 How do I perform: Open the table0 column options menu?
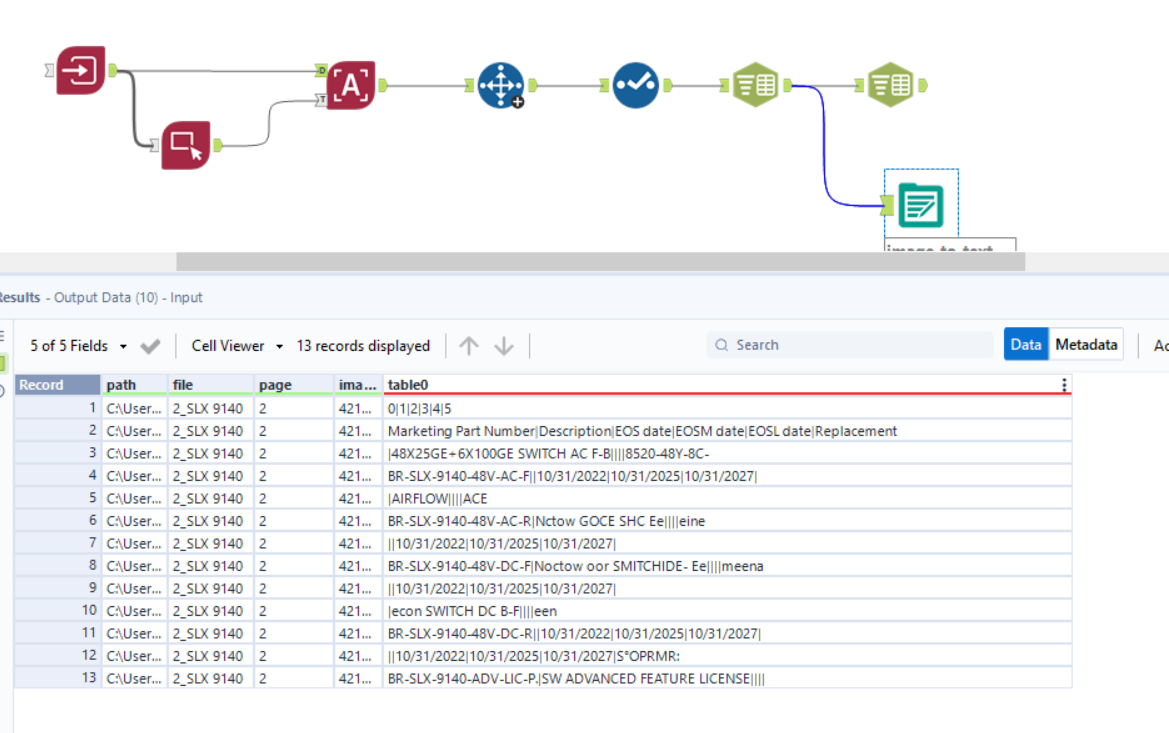[1063, 384]
